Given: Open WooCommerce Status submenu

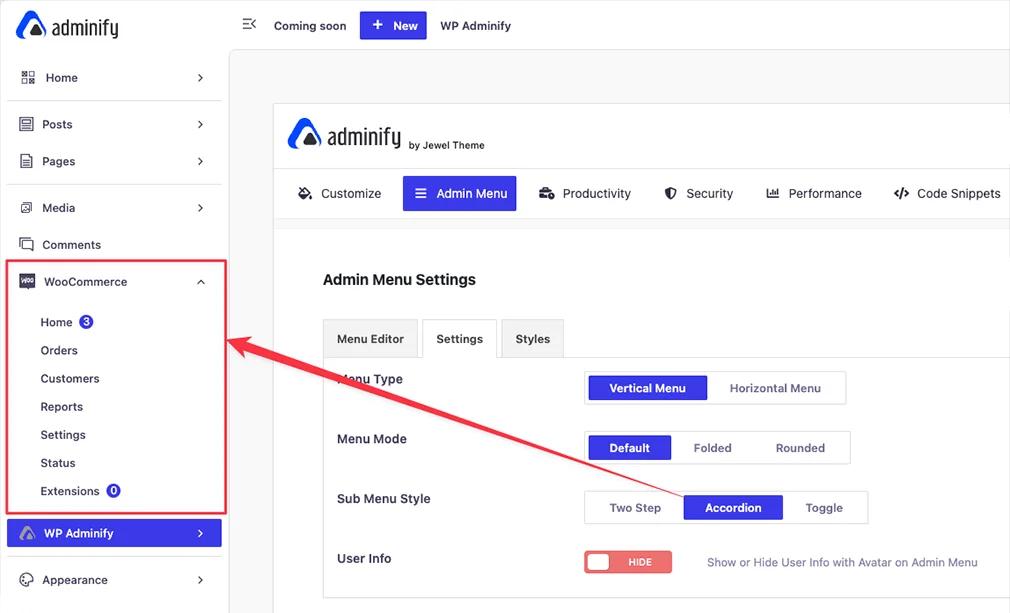Looking at the screenshot, I should point(58,463).
